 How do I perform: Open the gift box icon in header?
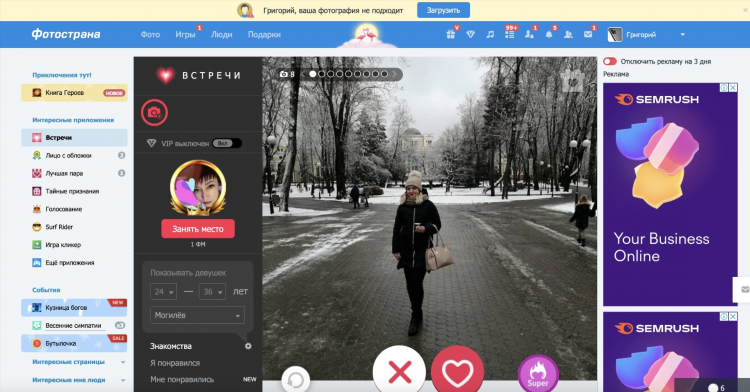point(451,34)
